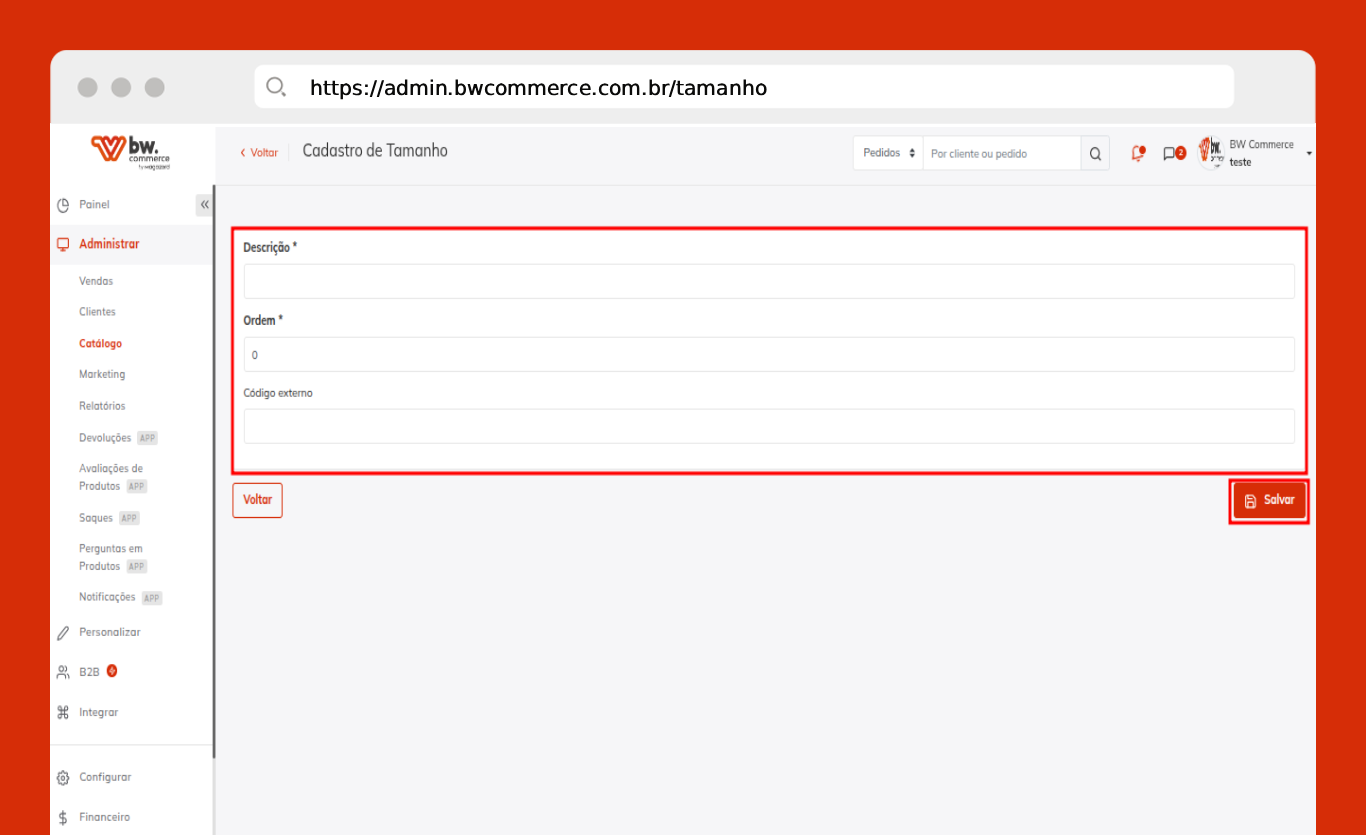
Task: Open the Painel menu item
Action: [94, 205]
